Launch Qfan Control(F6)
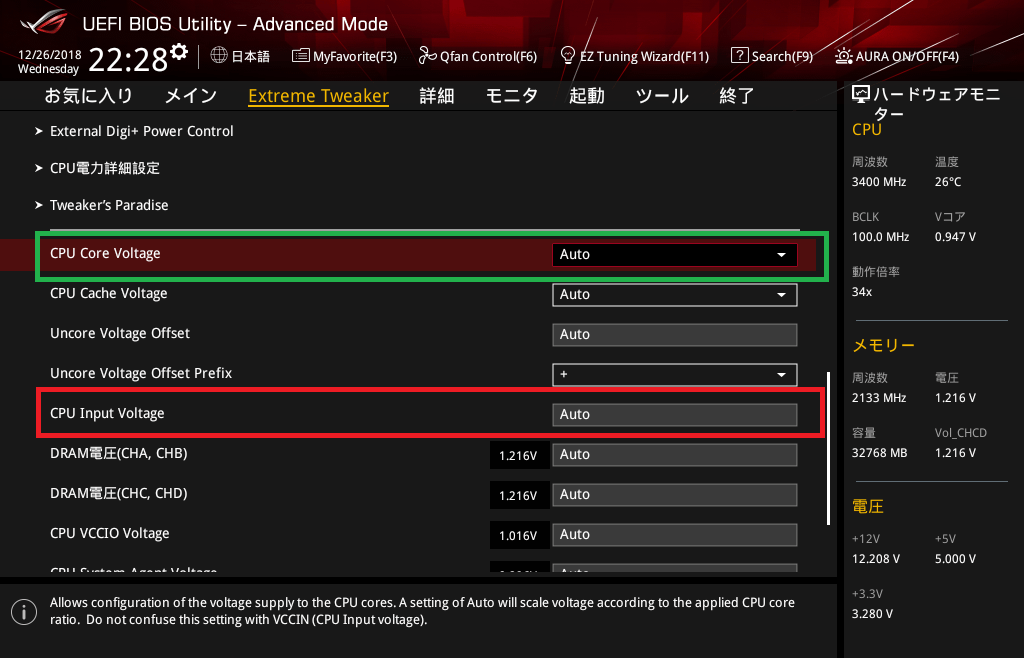Viewport: 1024px width, 658px height. (488, 56)
